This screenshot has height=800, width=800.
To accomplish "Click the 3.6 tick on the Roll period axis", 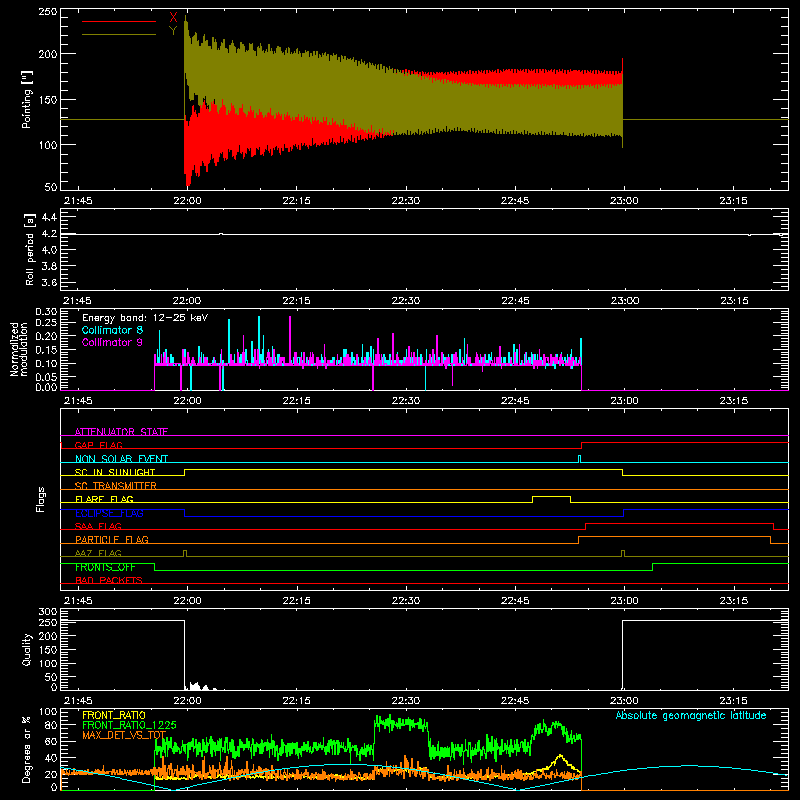I will pos(49,282).
